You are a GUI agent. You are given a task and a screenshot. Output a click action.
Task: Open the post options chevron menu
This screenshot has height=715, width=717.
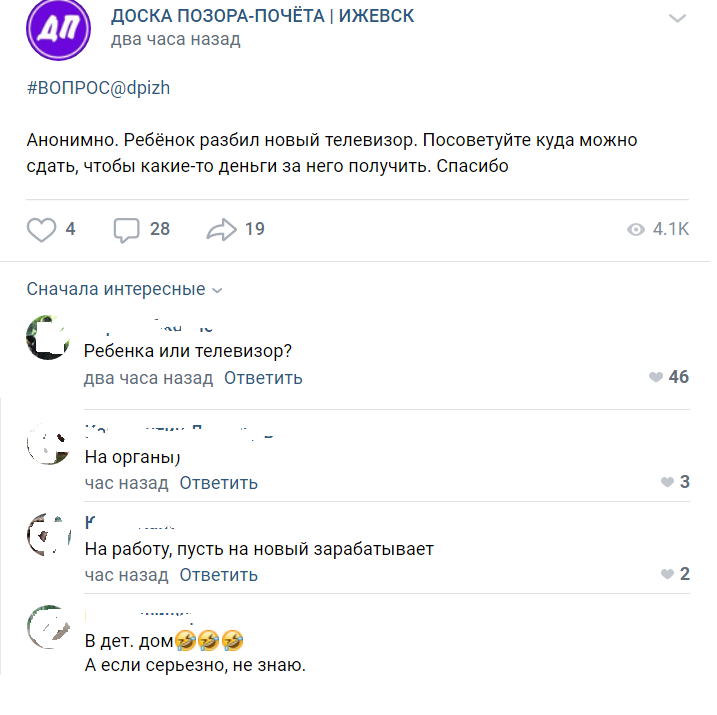677,19
